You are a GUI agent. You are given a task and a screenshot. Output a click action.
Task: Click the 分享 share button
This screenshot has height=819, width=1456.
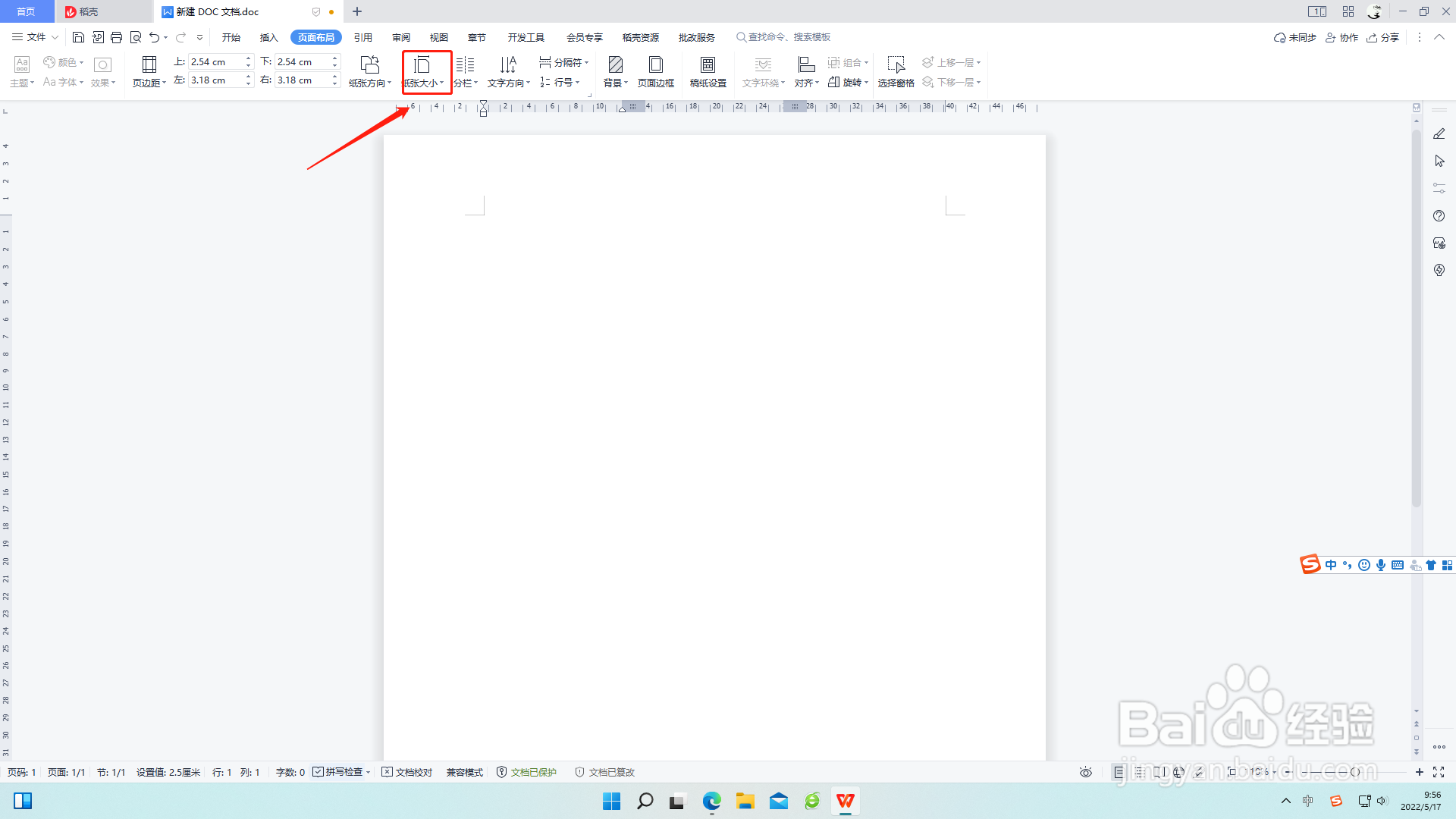pyautogui.click(x=1382, y=37)
